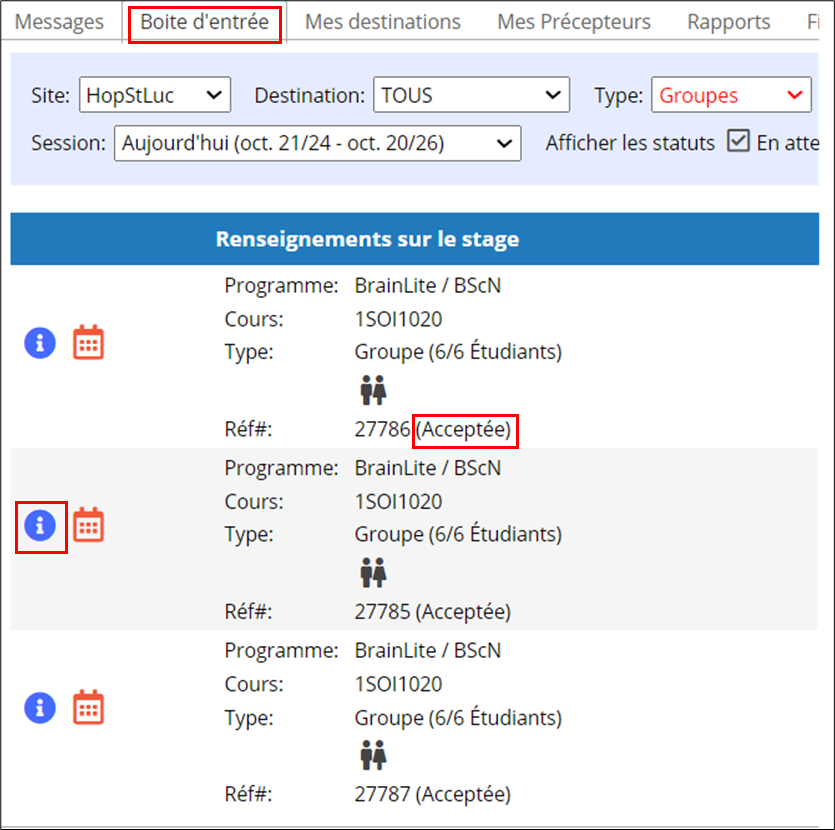Click Groupe (6/6 Étudiants) in Réf 27786 row
The width and height of the screenshot is (835, 830).
click(458, 352)
